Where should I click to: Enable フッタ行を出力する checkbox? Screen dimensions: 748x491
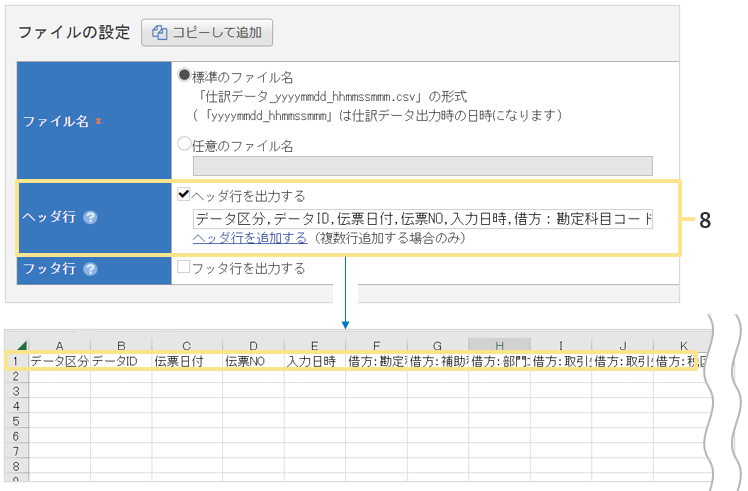point(184,268)
